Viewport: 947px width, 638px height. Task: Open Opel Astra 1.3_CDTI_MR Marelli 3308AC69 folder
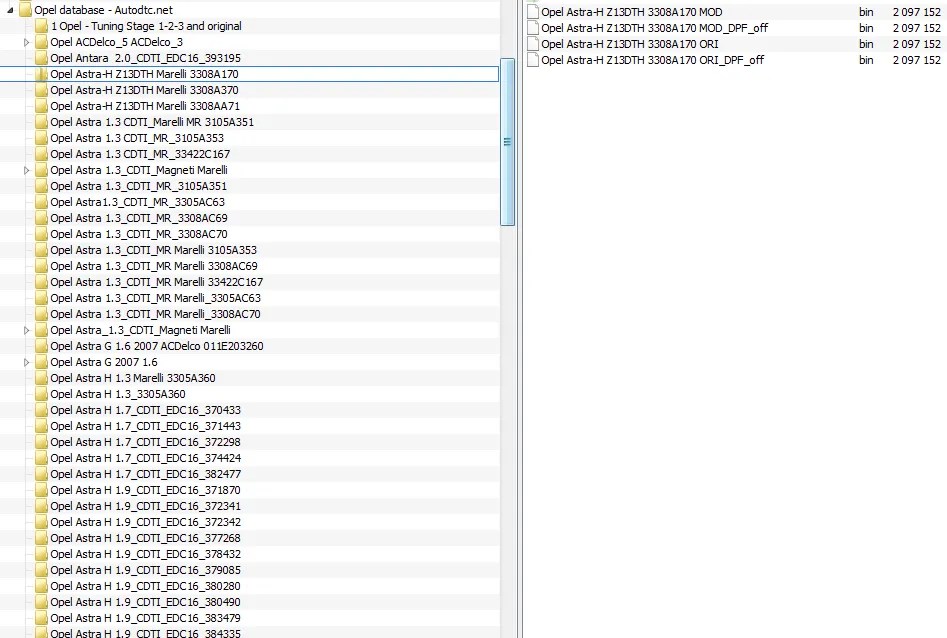tap(153, 266)
